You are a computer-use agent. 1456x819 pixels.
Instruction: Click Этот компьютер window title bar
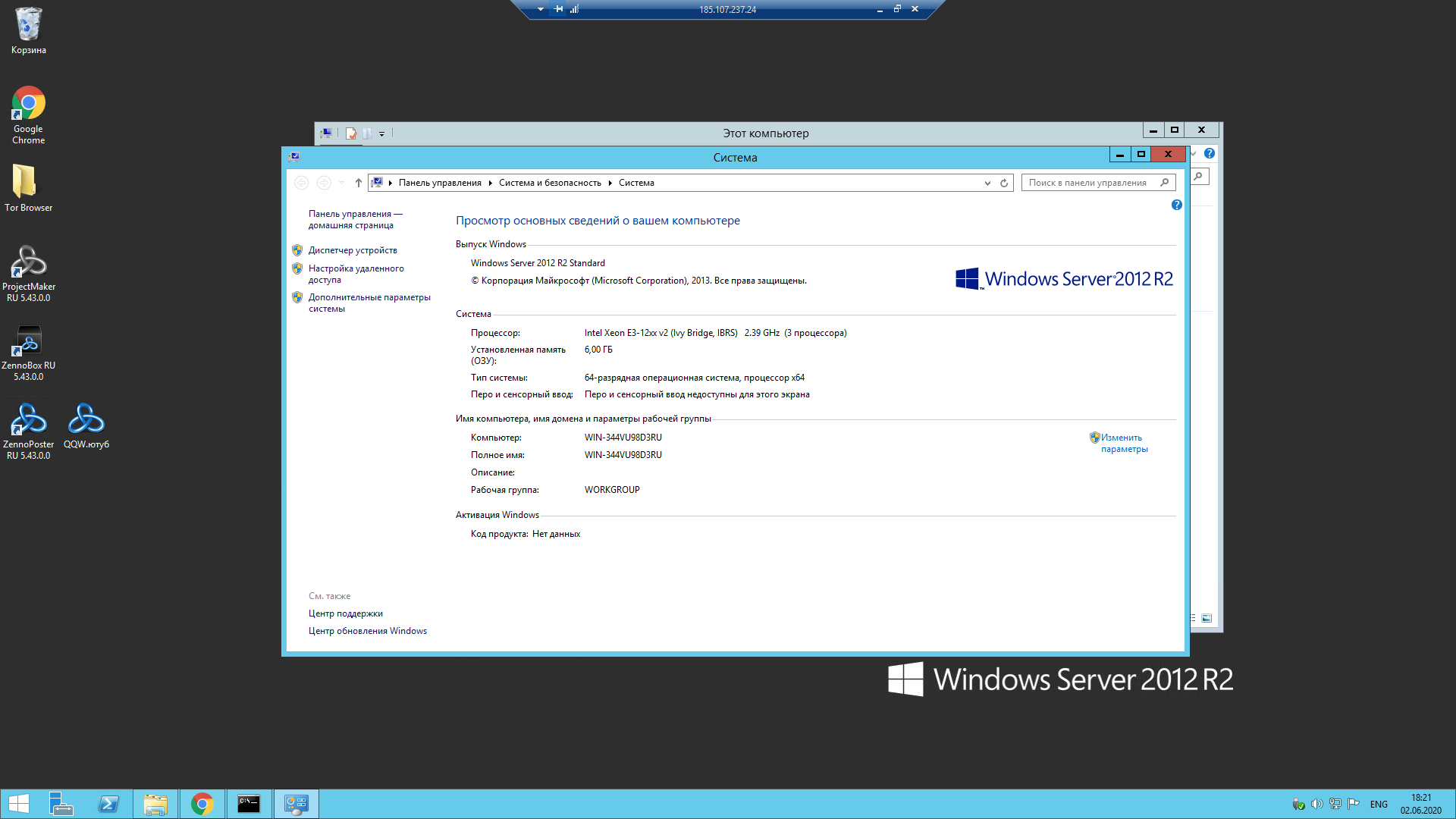pyautogui.click(x=766, y=133)
